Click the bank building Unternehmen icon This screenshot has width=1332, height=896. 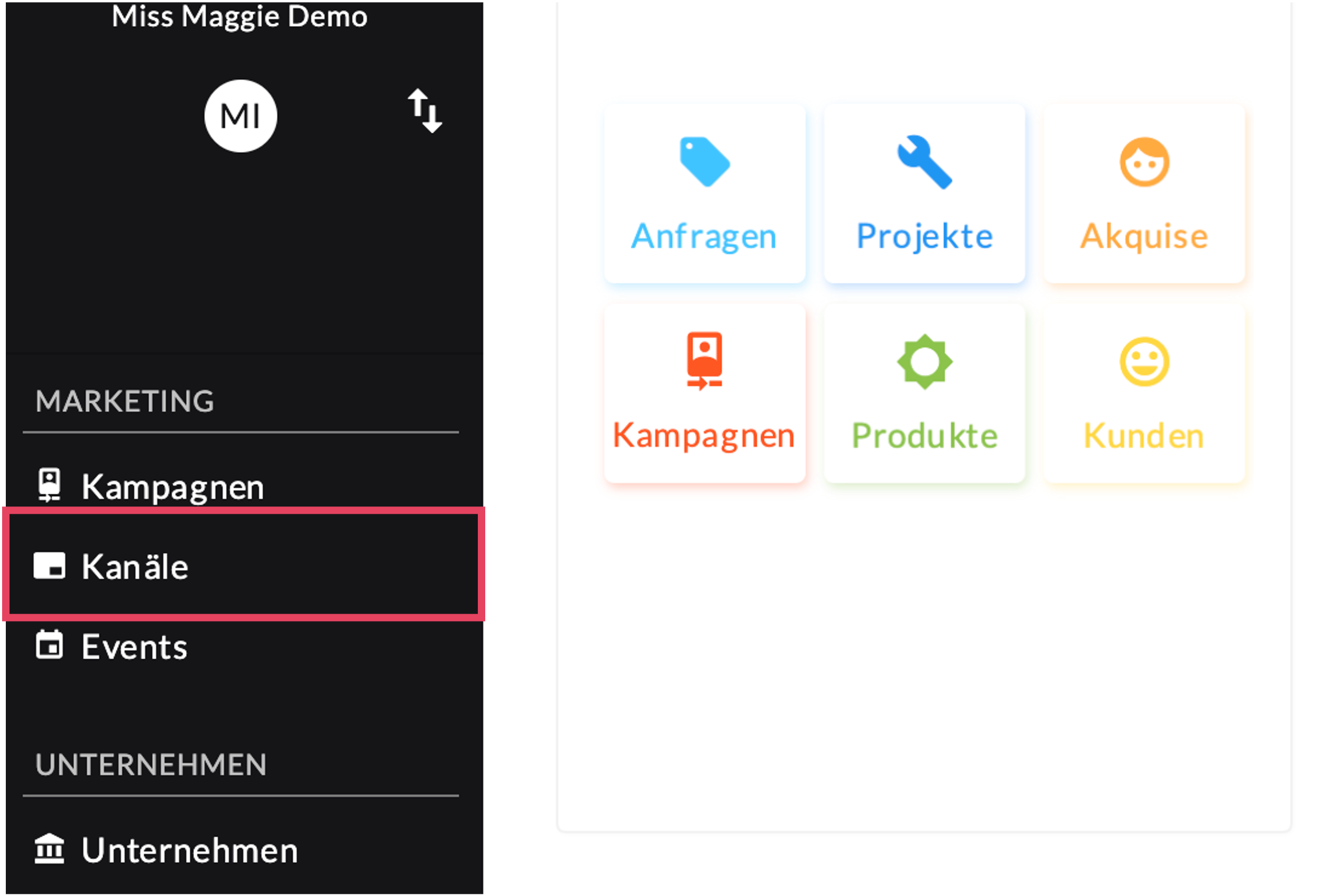pyautogui.click(x=49, y=849)
